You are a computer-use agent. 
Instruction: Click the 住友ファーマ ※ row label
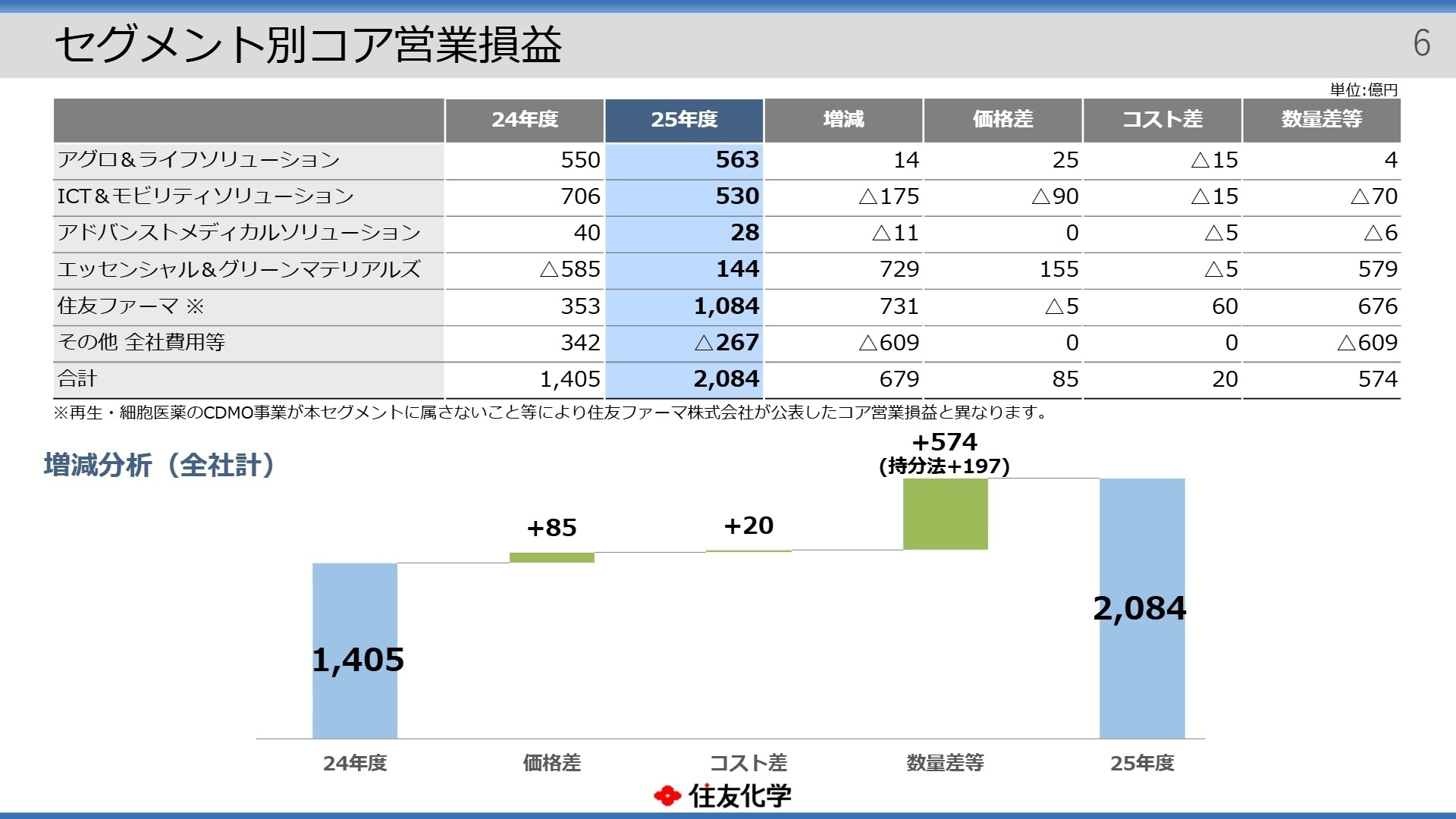click(x=131, y=306)
